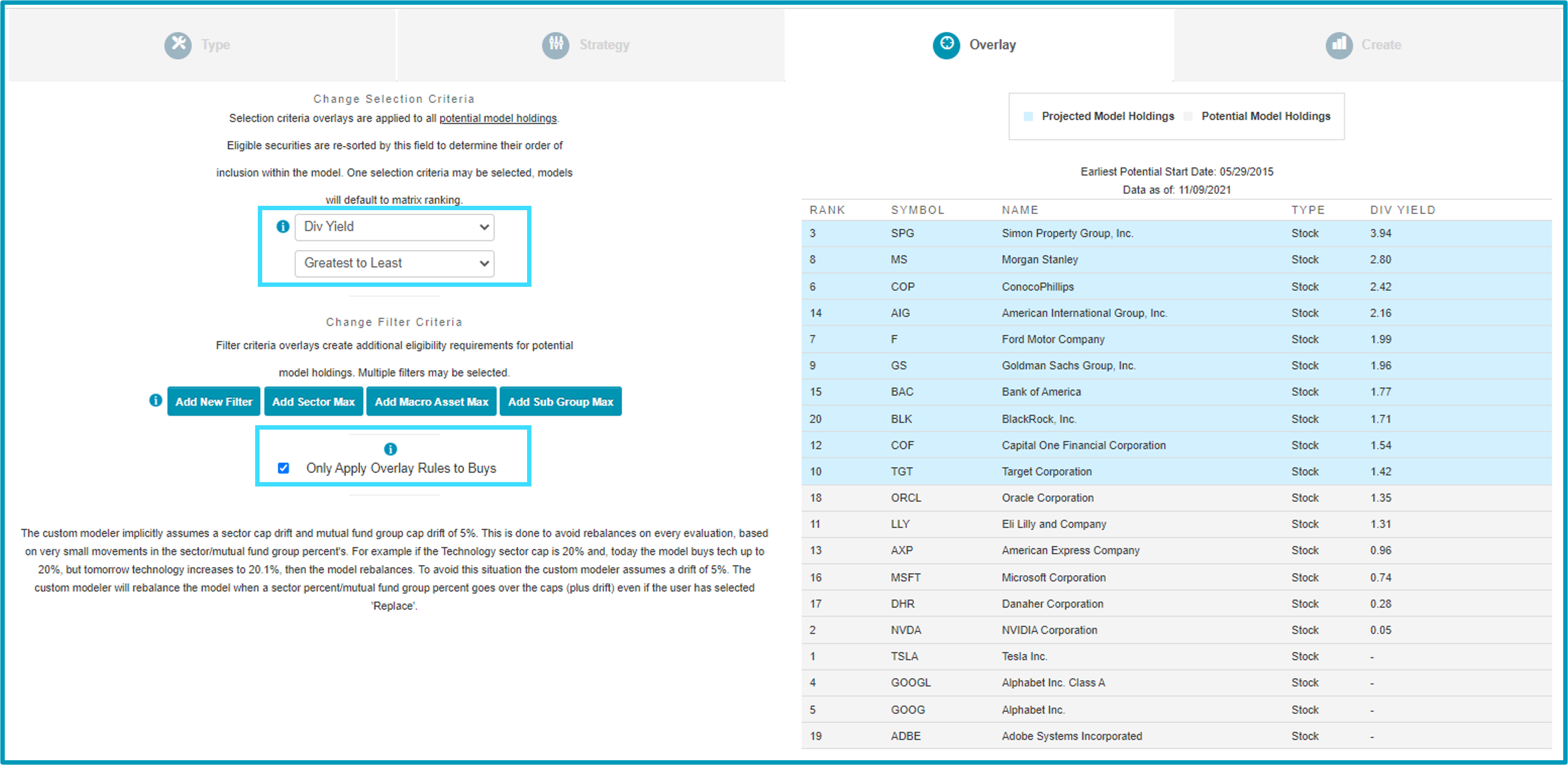This screenshot has width=1568, height=765.
Task: Switch to the Strategy tab
Action: click(591, 45)
